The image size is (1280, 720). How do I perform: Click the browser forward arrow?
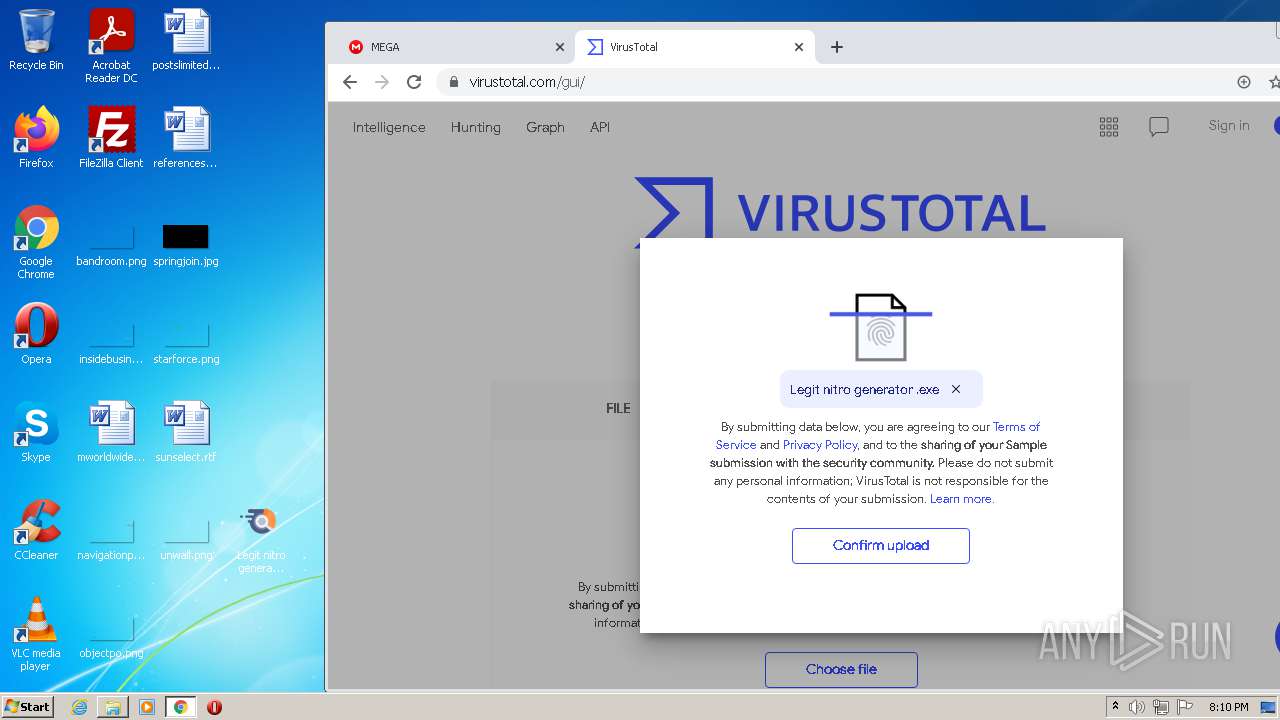[382, 82]
